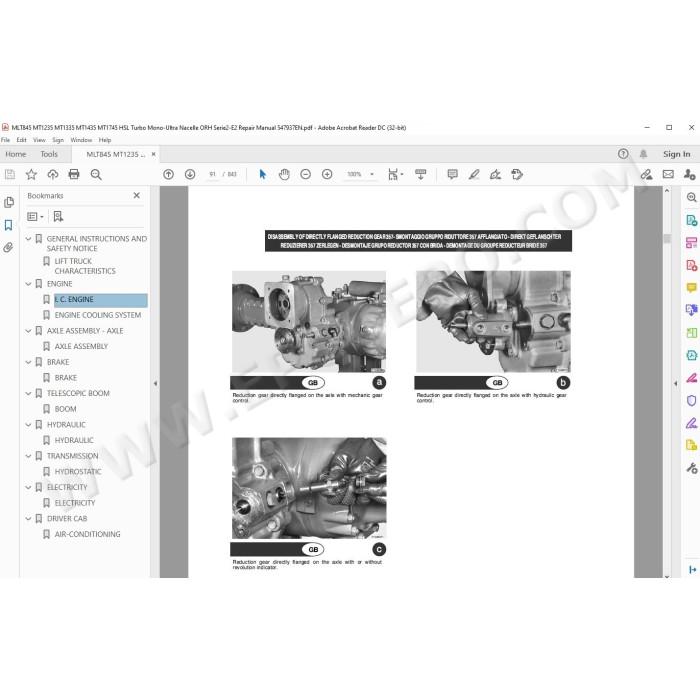Open notifications bell
The width and height of the screenshot is (700, 700).
[643, 154]
